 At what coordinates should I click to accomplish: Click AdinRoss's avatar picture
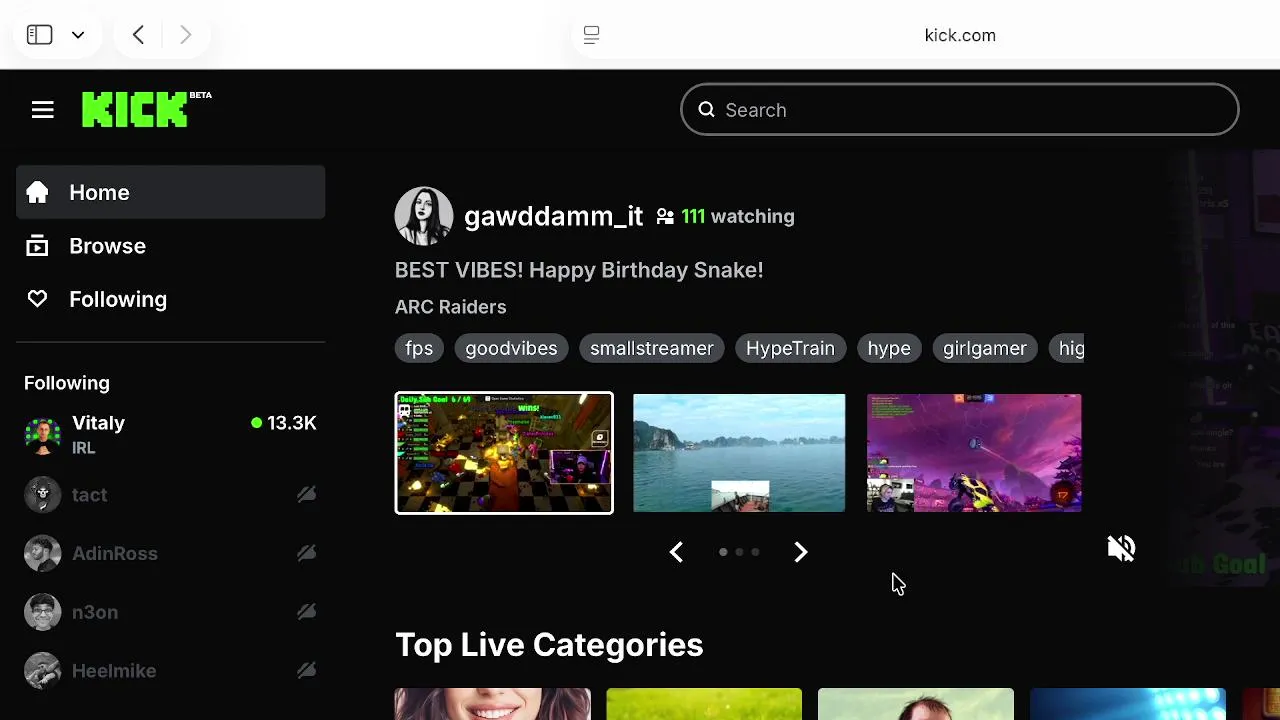tap(42, 553)
